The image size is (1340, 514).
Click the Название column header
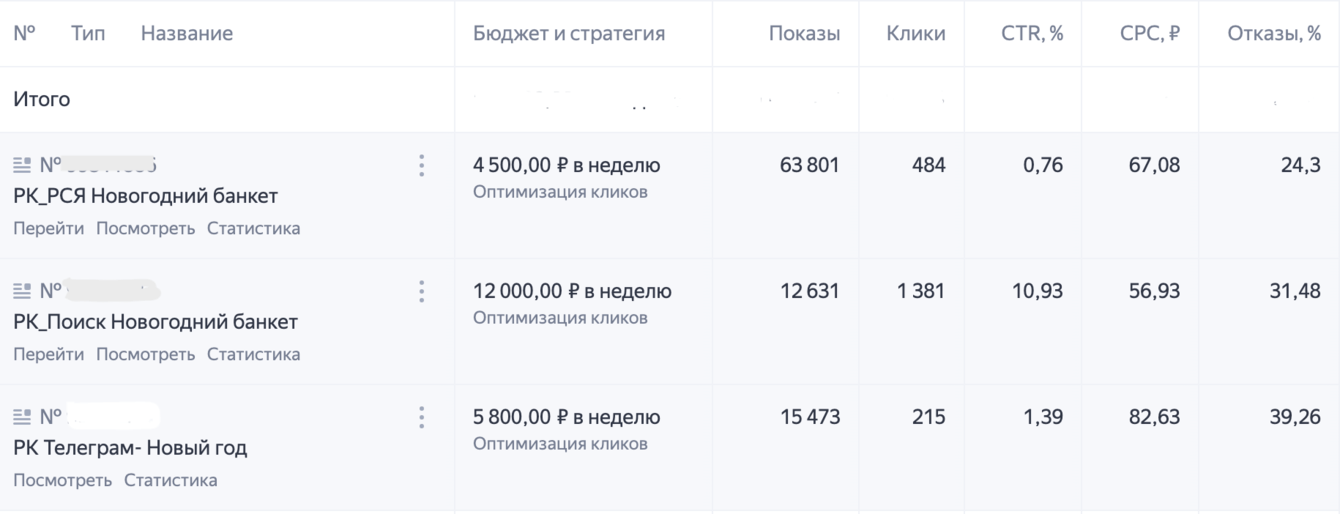[186, 33]
